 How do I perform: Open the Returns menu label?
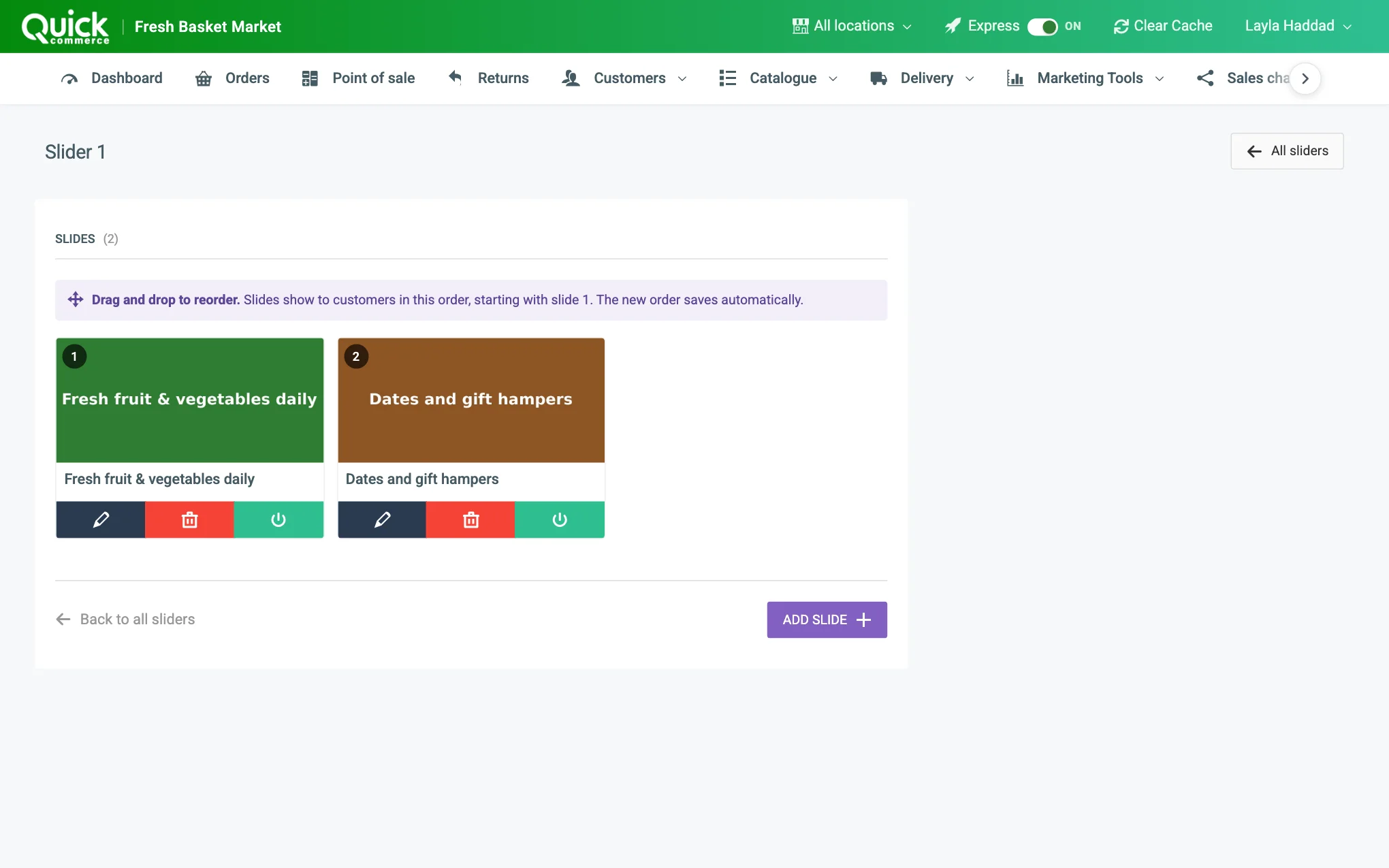point(503,78)
